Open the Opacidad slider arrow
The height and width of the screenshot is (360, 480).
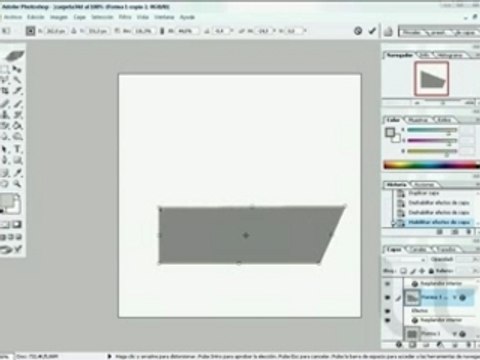(475, 259)
